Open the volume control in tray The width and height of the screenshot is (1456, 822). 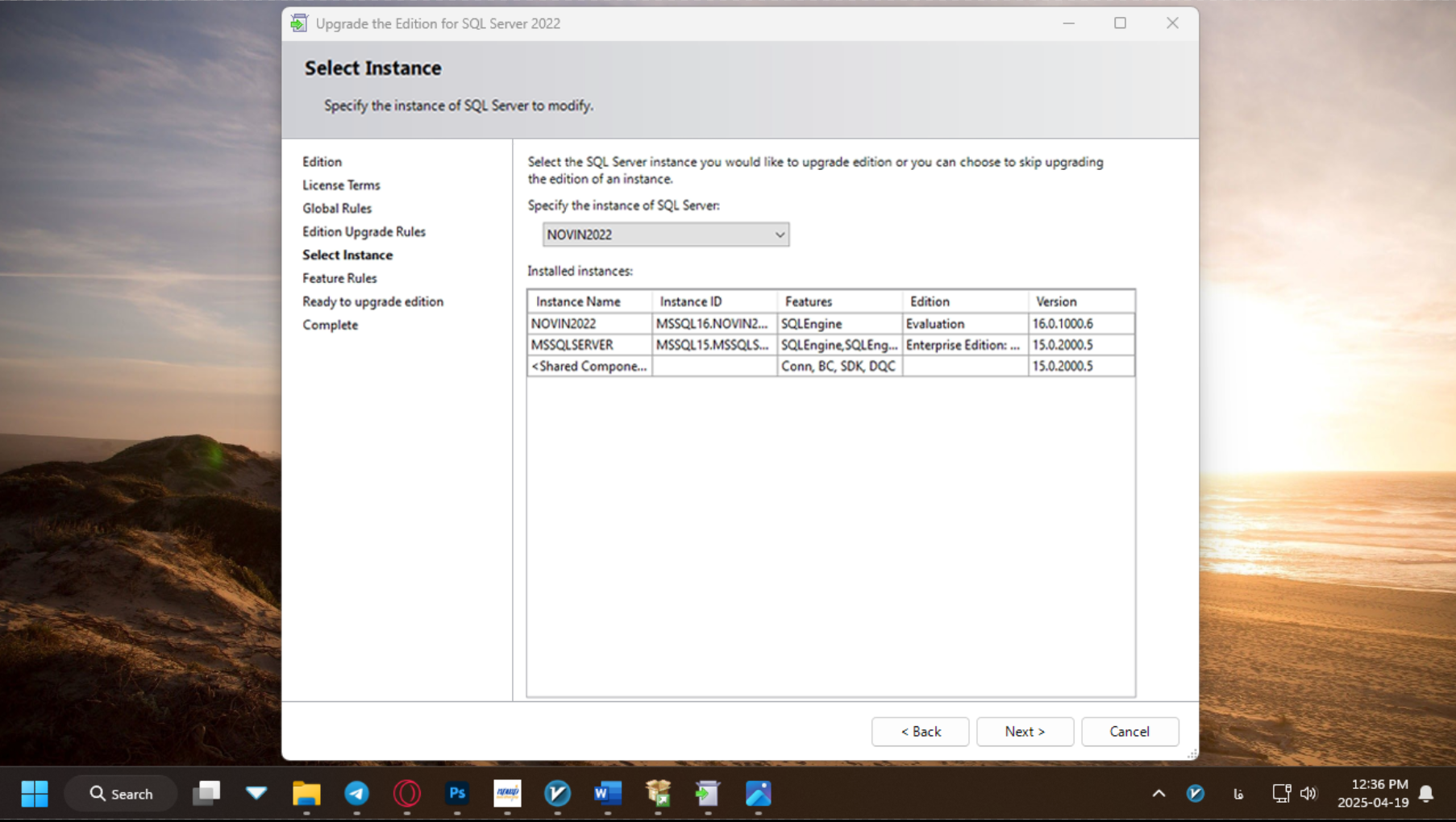1308,794
